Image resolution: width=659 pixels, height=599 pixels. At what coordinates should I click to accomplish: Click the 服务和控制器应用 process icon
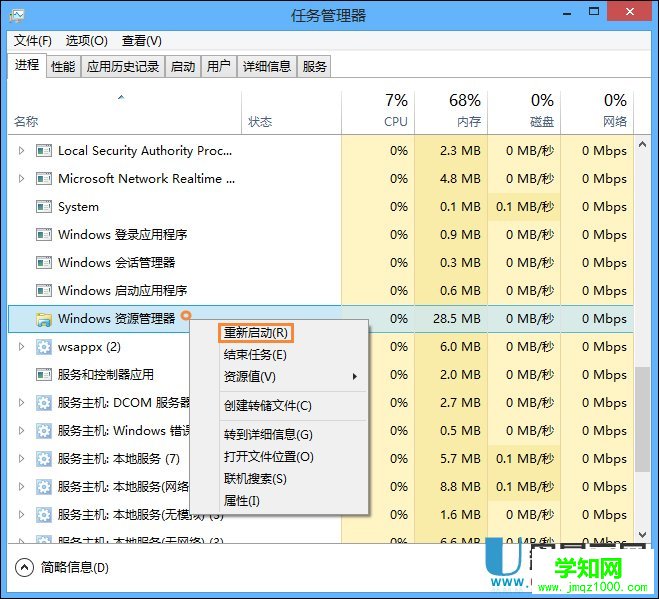[x=44, y=375]
